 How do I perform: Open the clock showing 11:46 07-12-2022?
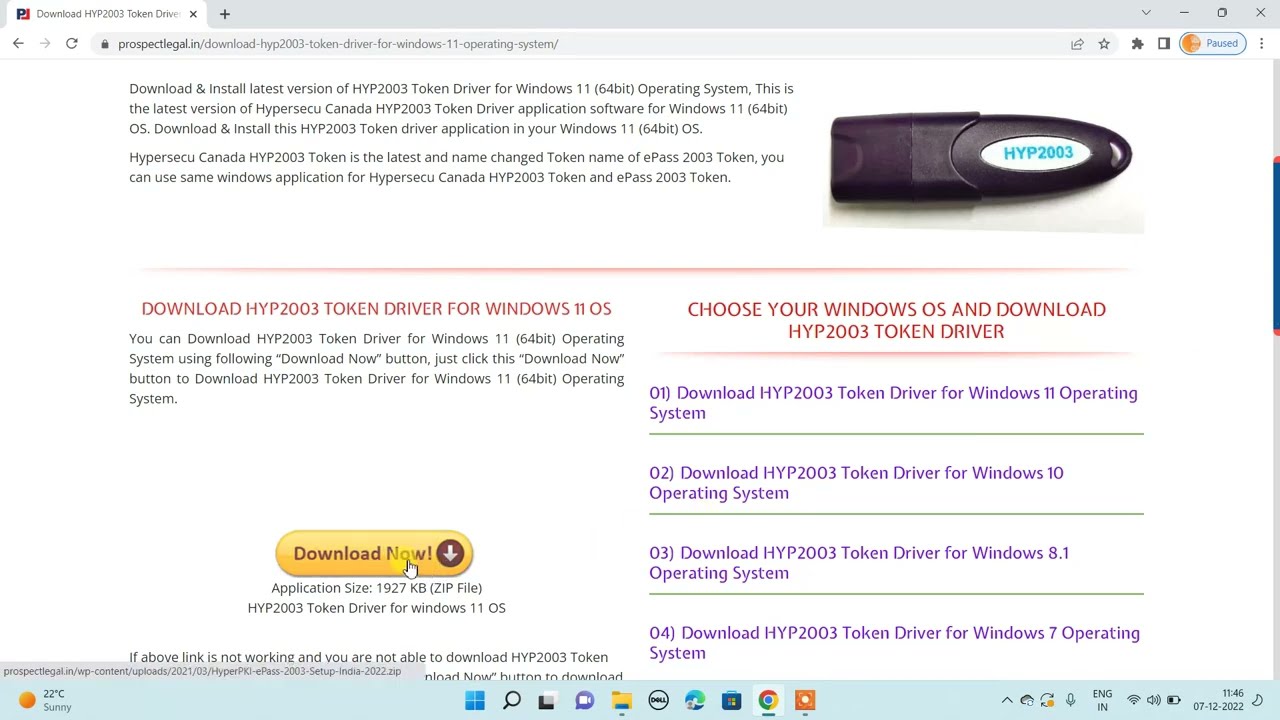point(1218,700)
